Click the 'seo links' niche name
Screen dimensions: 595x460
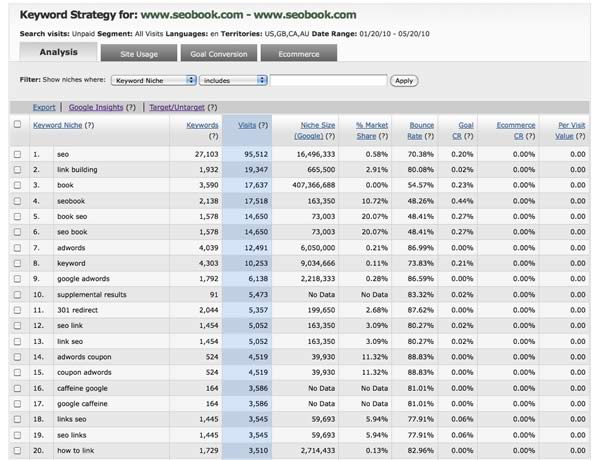click(x=72, y=435)
